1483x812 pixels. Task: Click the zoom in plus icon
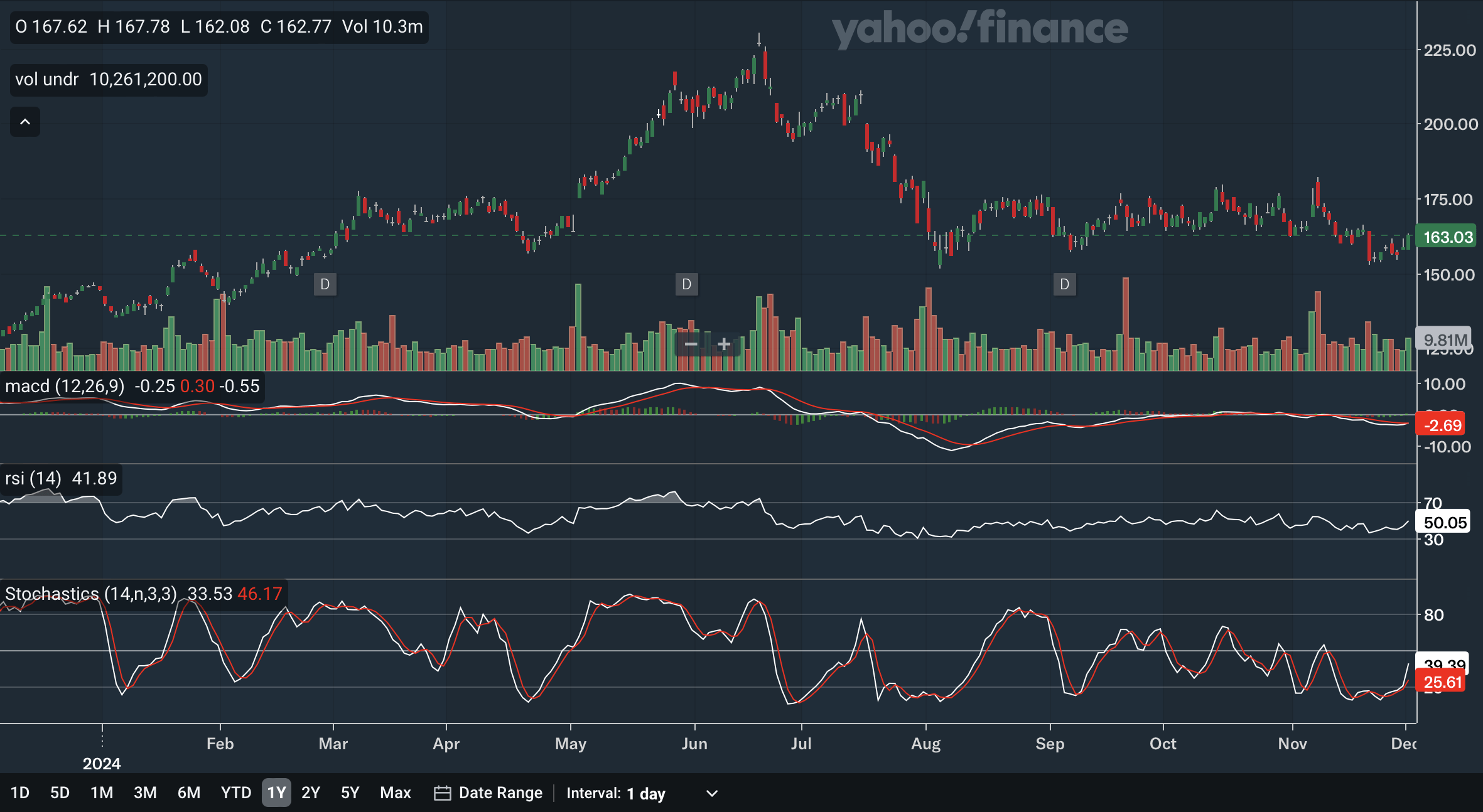724,344
